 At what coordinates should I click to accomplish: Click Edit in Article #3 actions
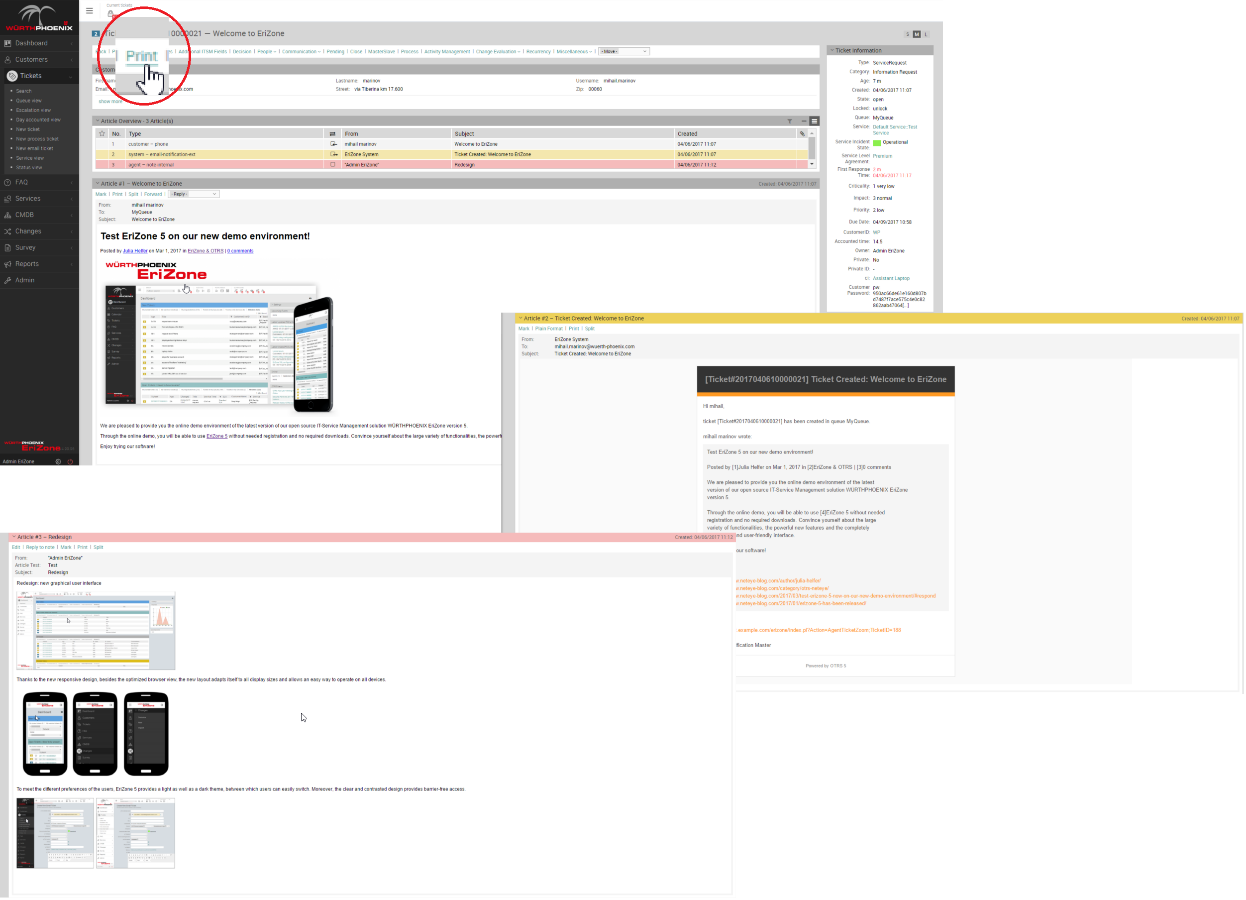[16, 547]
